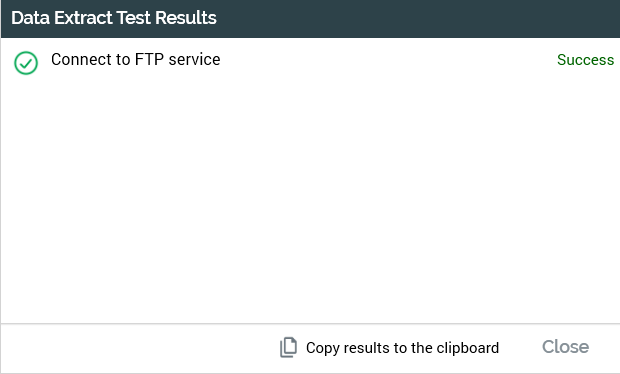Copy test results using the footer link
620x374 pixels.
[389, 348]
